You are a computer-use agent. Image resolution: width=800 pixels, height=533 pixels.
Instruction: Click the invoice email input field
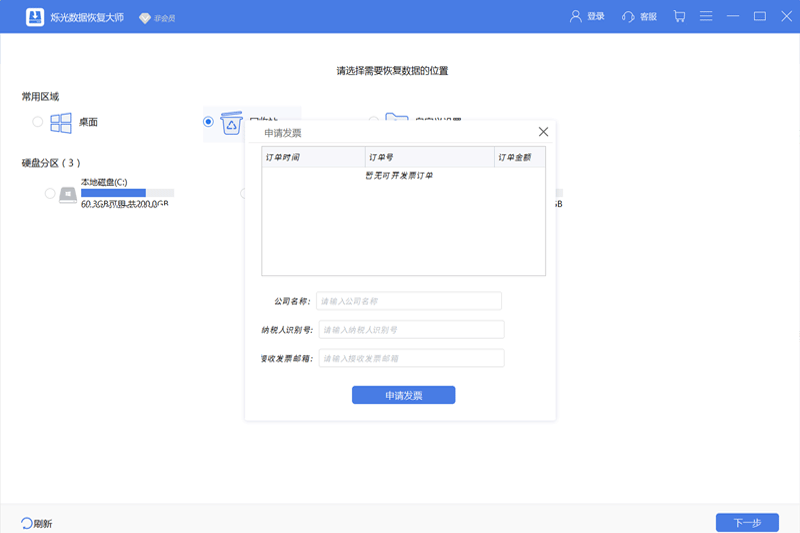411,358
